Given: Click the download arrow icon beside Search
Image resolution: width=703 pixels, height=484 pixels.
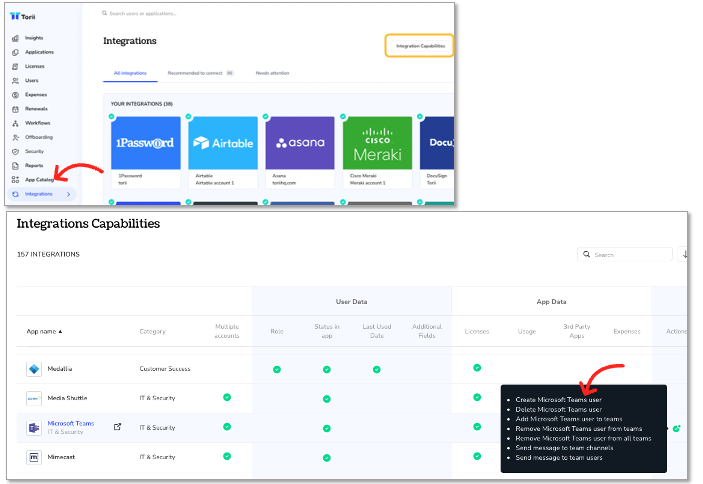Looking at the screenshot, I should coord(684,255).
